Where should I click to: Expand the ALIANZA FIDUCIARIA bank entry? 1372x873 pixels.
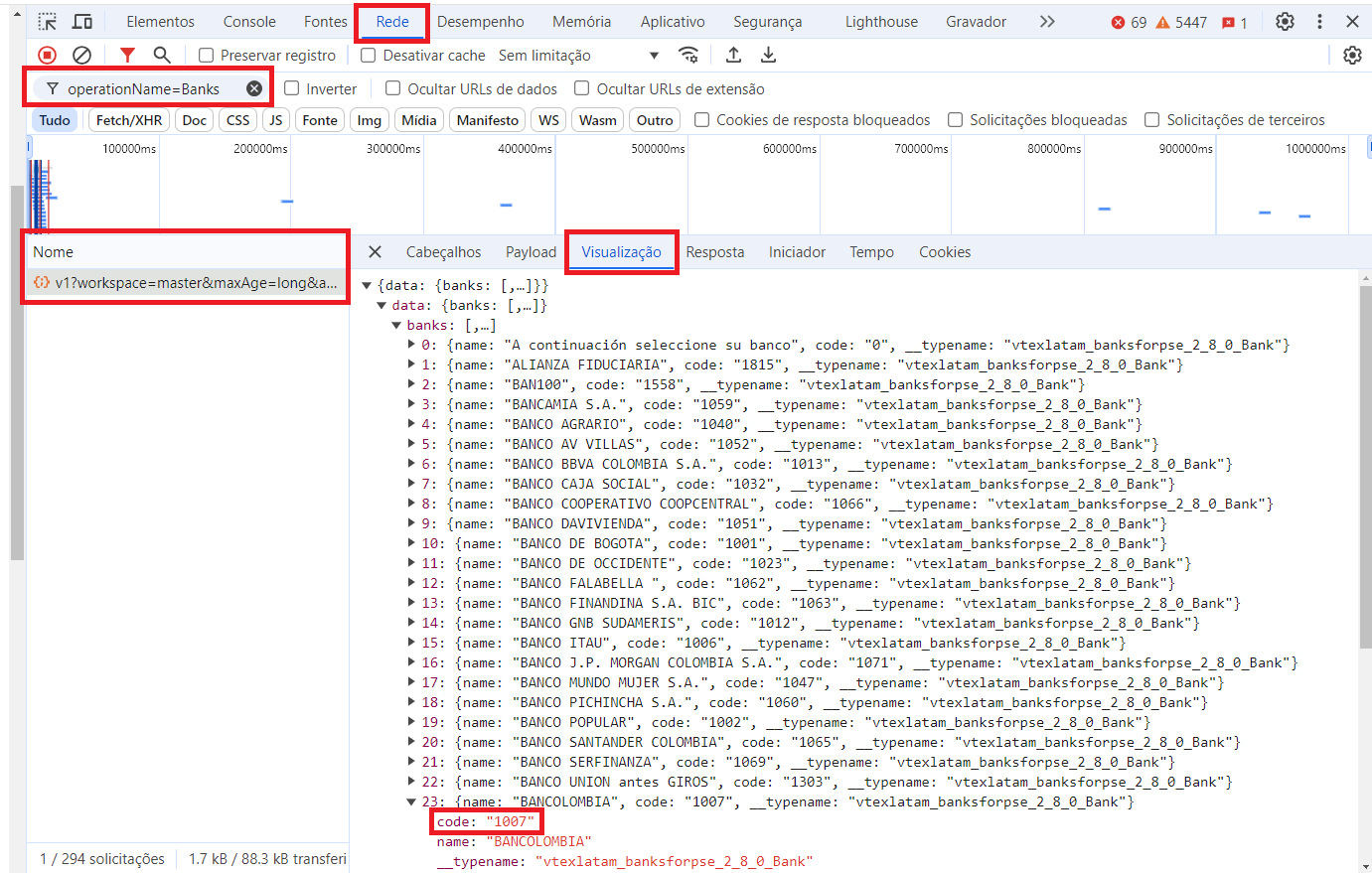[x=410, y=364]
